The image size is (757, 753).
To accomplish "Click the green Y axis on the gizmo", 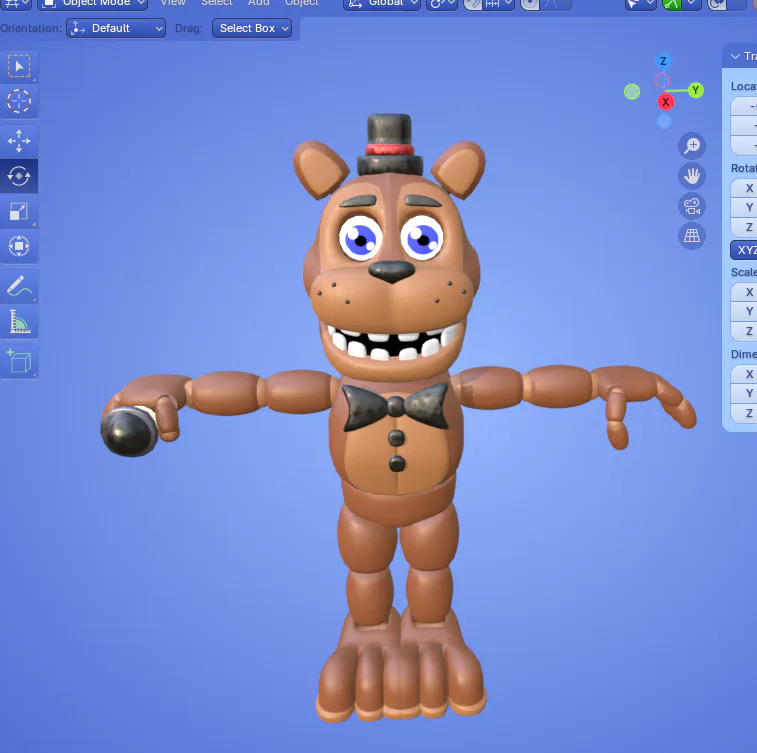I will pos(696,90).
